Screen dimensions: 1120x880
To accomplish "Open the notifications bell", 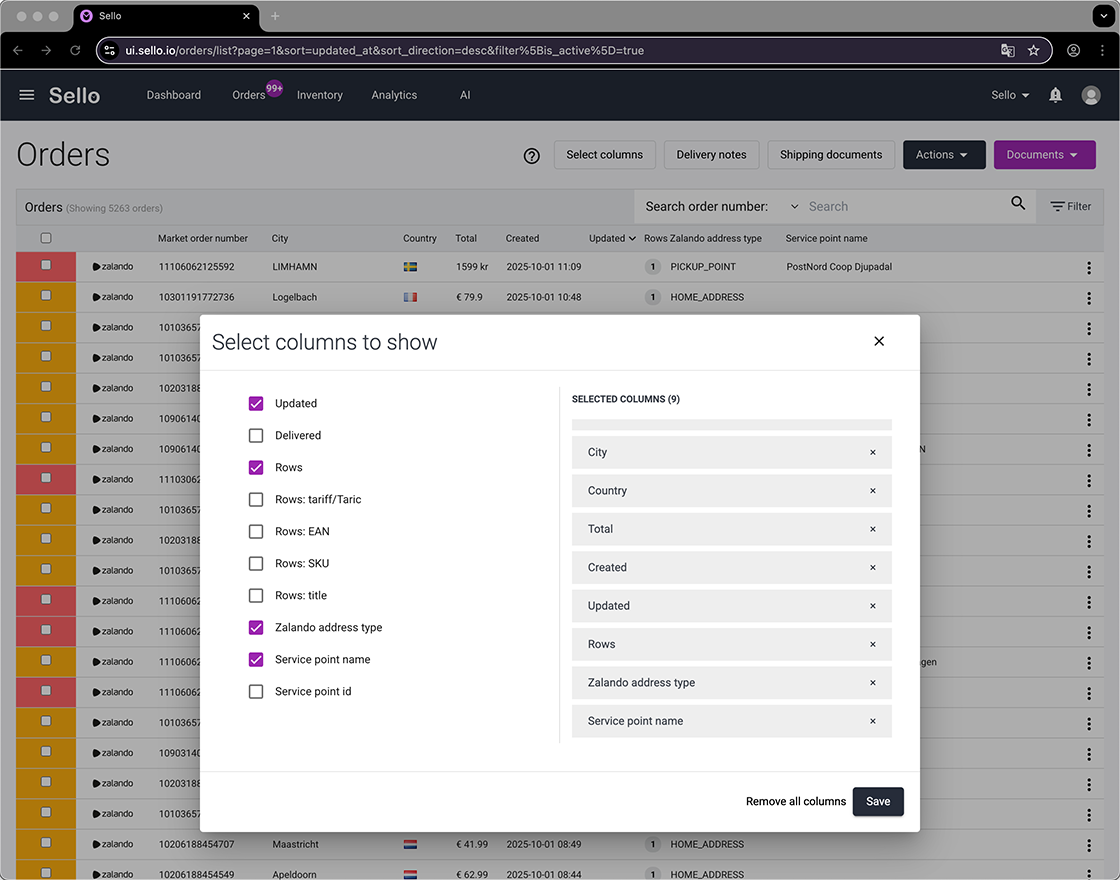I will [x=1055, y=95].
